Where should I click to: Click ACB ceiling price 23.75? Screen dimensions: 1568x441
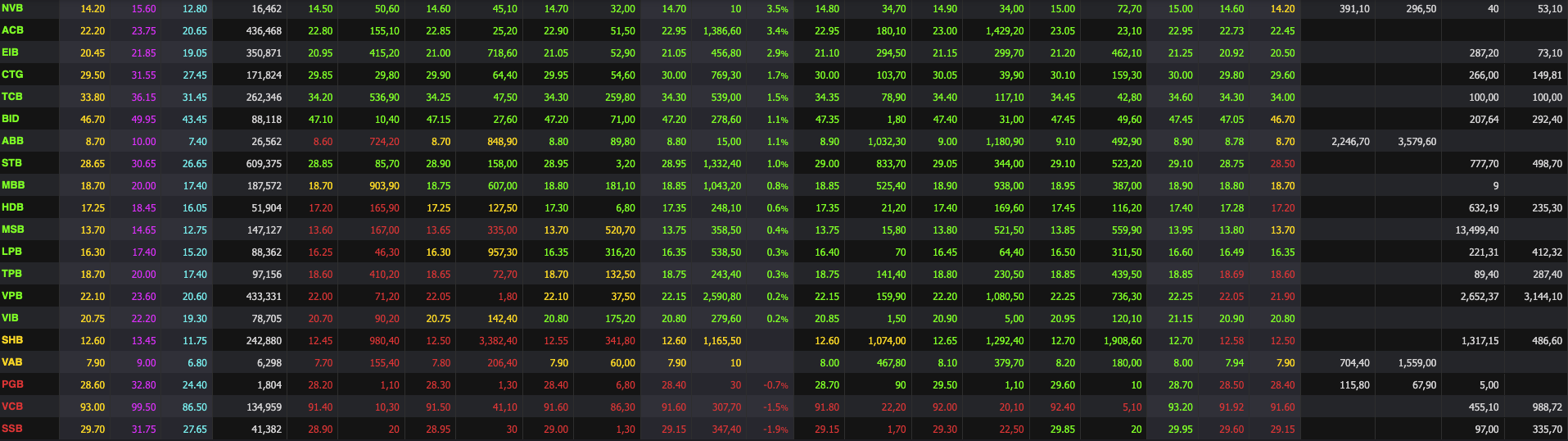tap(143, 31)
